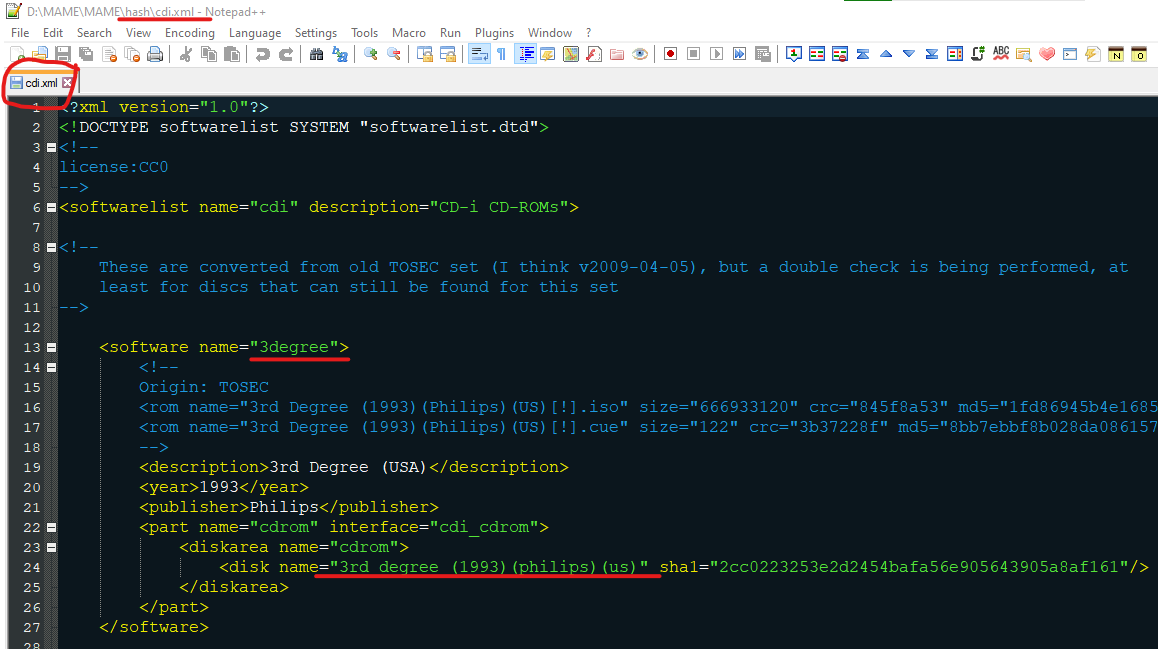Toggle word wrap in the toolbar
The image size is (1158, 649).
(x=479, y=54)
